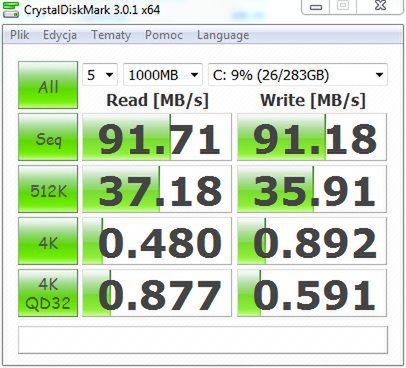Start the Seq benchmark test
The image size is (406, 368).
point(48,137)
